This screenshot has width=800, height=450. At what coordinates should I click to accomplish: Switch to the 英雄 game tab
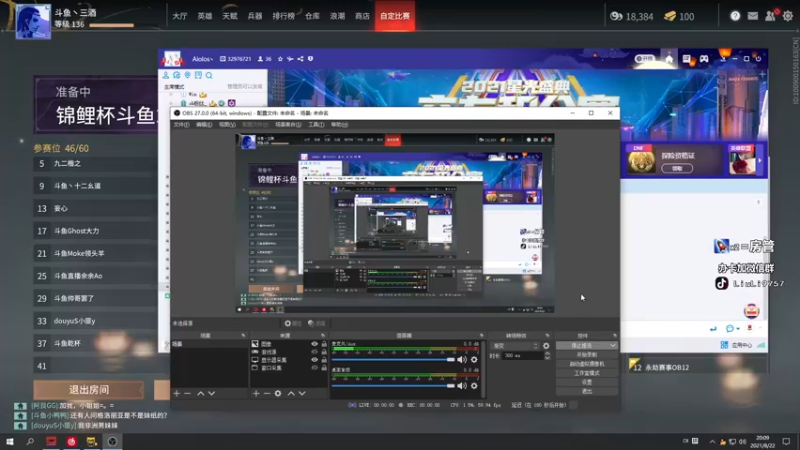[x=205, y=16]
